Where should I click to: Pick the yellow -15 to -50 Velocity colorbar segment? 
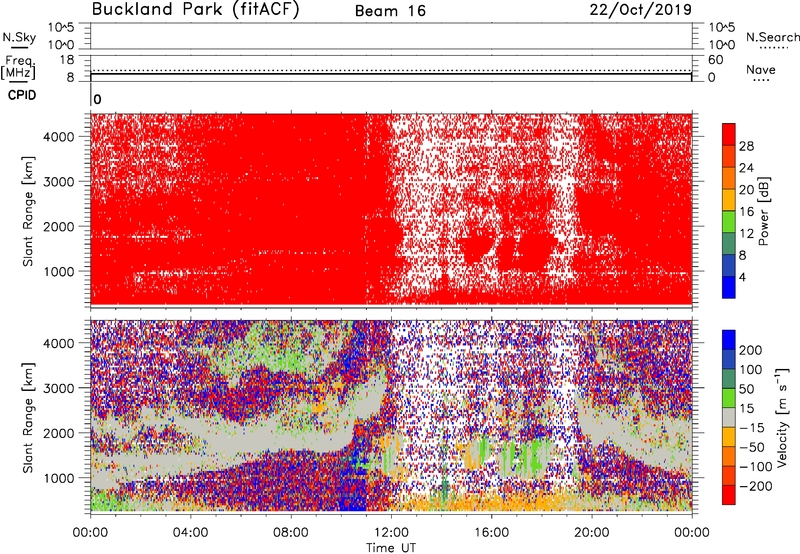(x=729, y=437)
